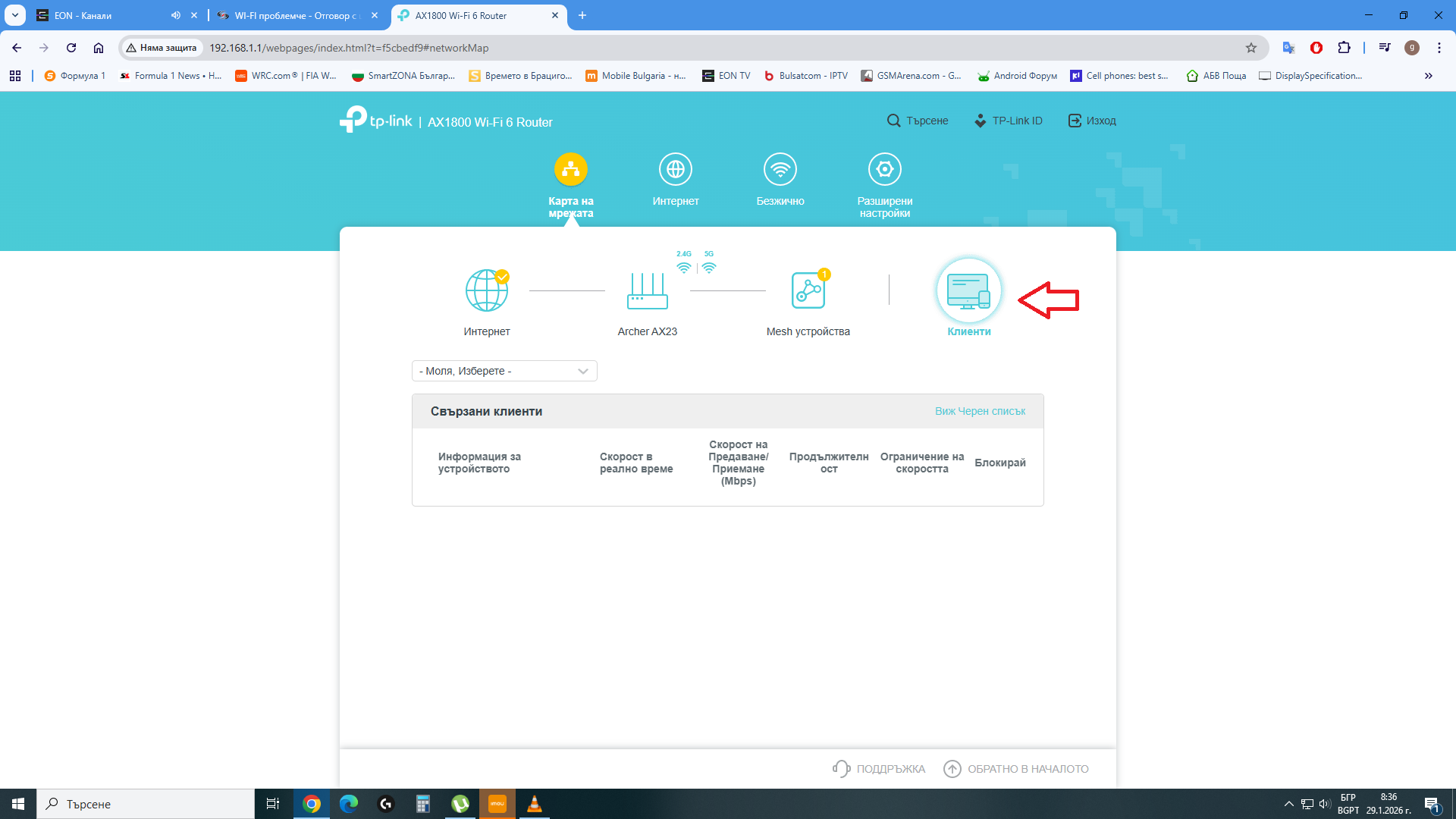The image size is (1456, 819).
Task: Open the tab search chevron in Chrome
Action: point(15,15)
